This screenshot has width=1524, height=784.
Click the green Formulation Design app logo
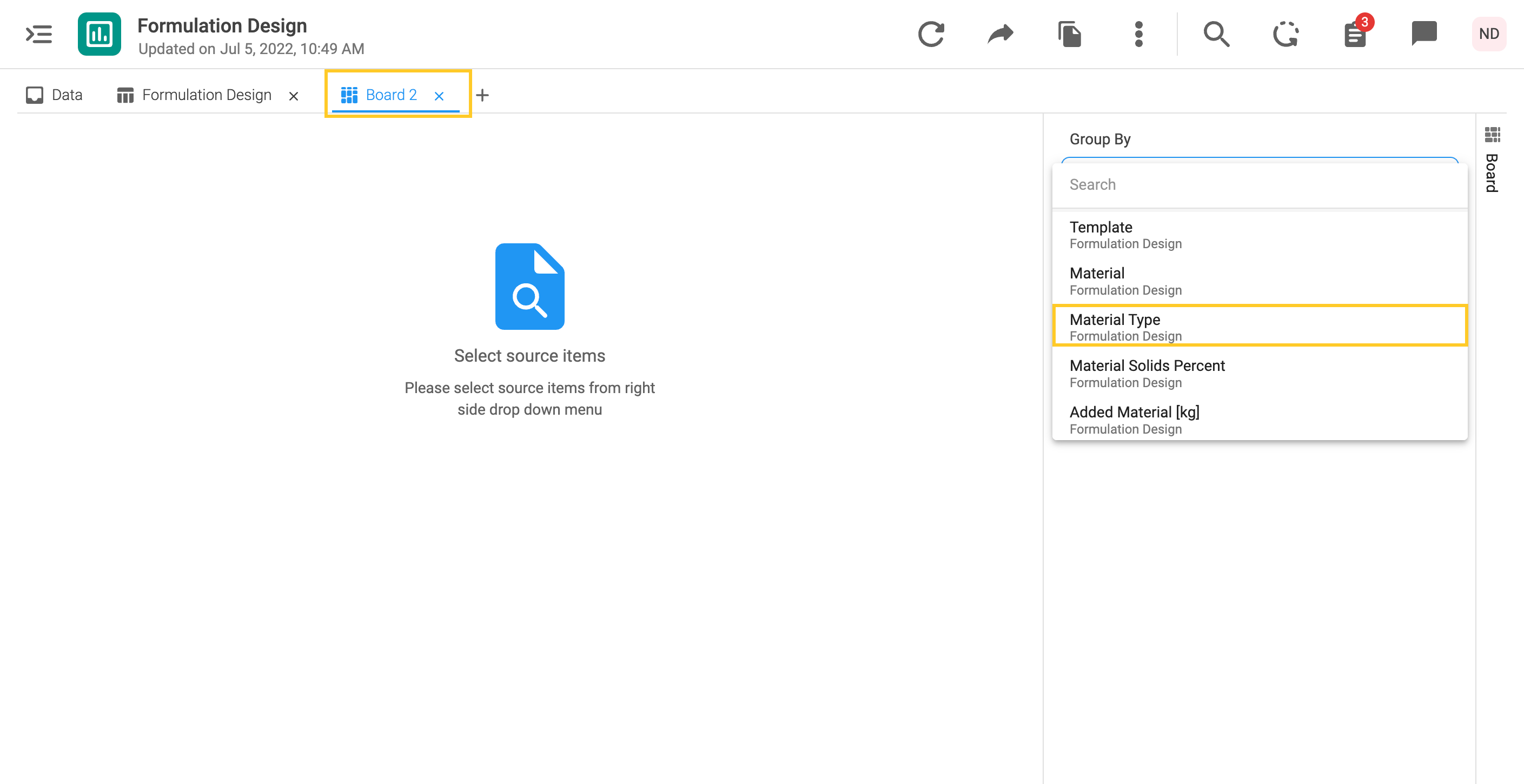100,34
